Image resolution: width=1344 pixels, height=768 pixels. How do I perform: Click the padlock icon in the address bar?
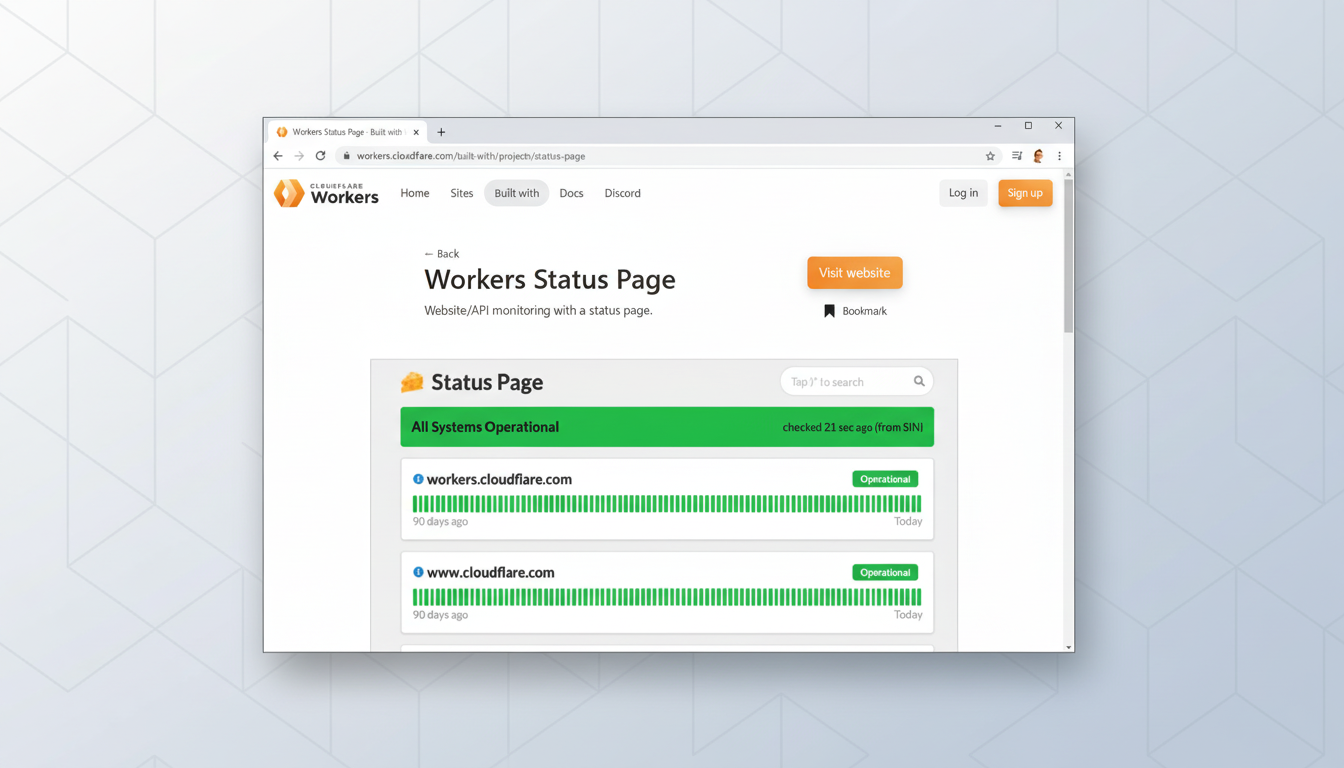point(346,156)
